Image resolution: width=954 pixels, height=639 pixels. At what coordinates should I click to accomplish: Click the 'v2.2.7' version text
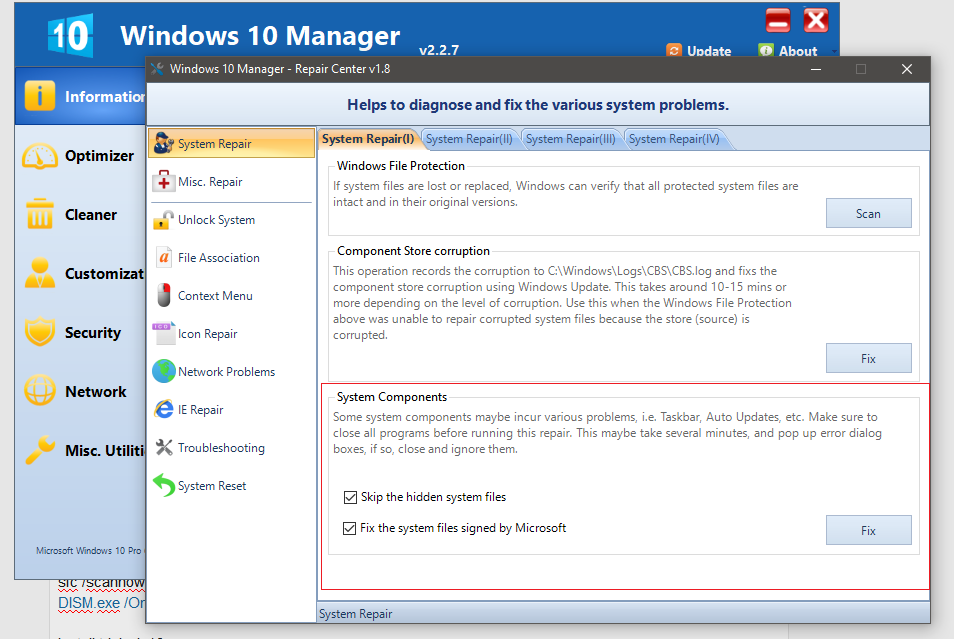click(439, 50)
